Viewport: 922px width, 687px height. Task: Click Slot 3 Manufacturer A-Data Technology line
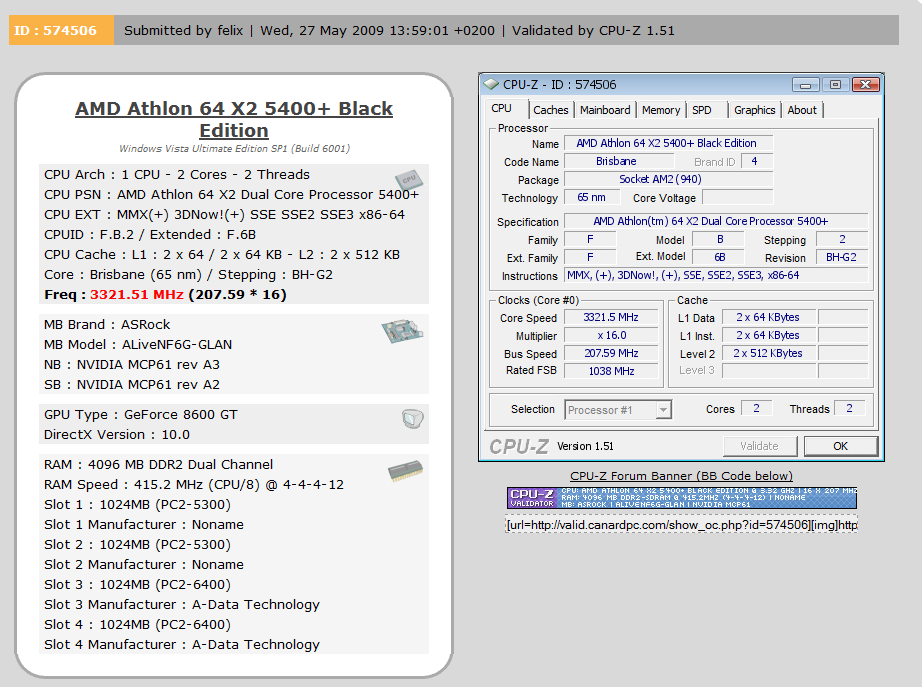pos(182,605)
